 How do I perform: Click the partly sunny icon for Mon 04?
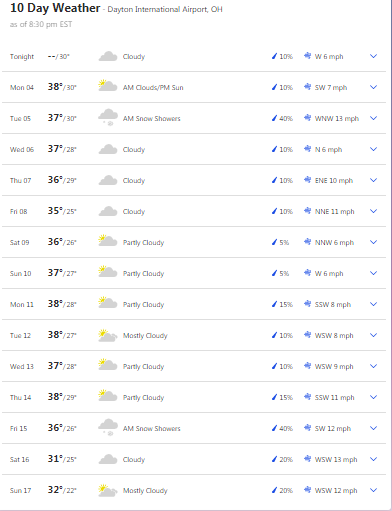click(x=108, y=86)
